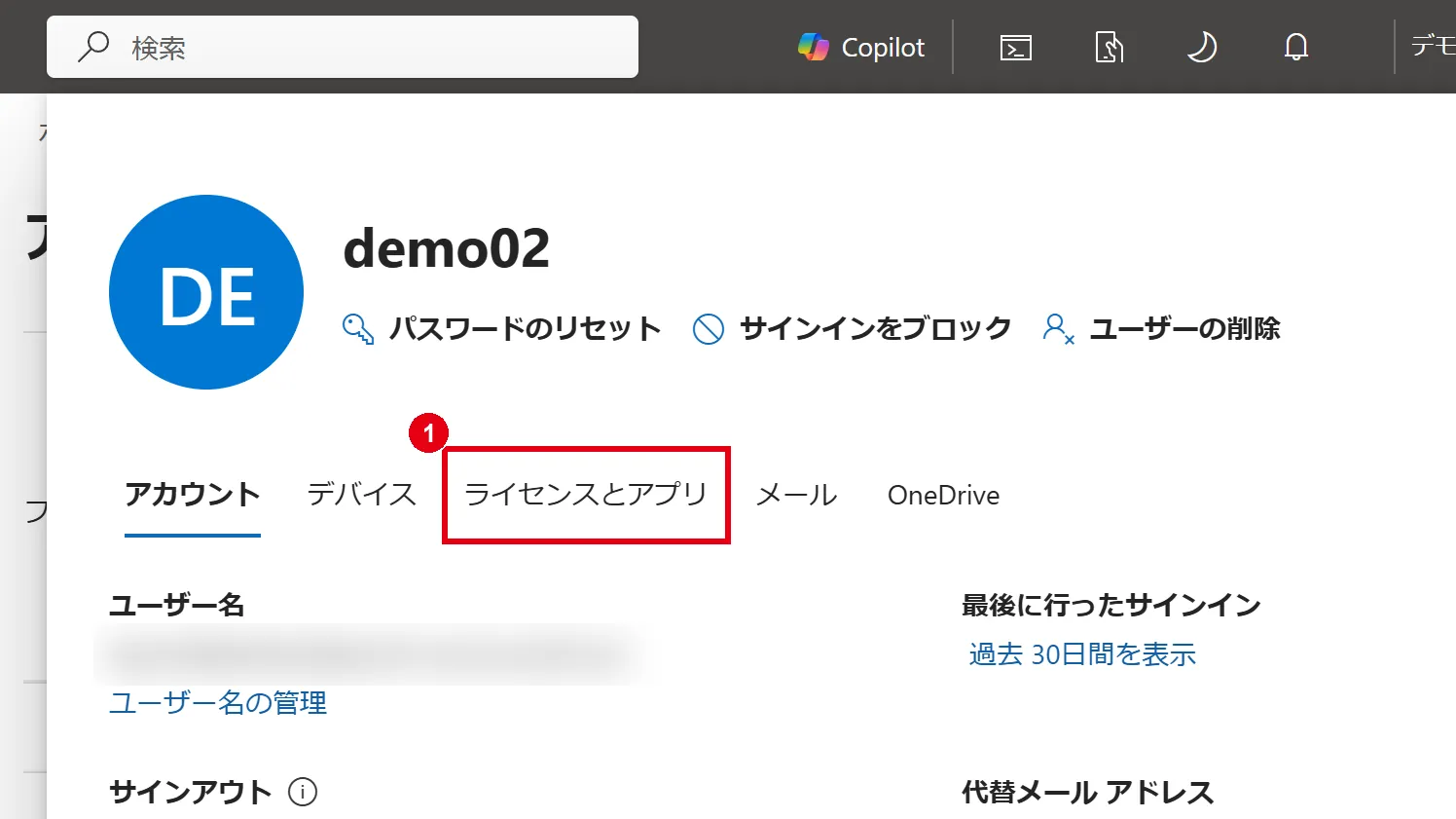This screenshot has width=1456, height=819.
Task: Toggle dark mode with the moon icon
Action: 1202,47
